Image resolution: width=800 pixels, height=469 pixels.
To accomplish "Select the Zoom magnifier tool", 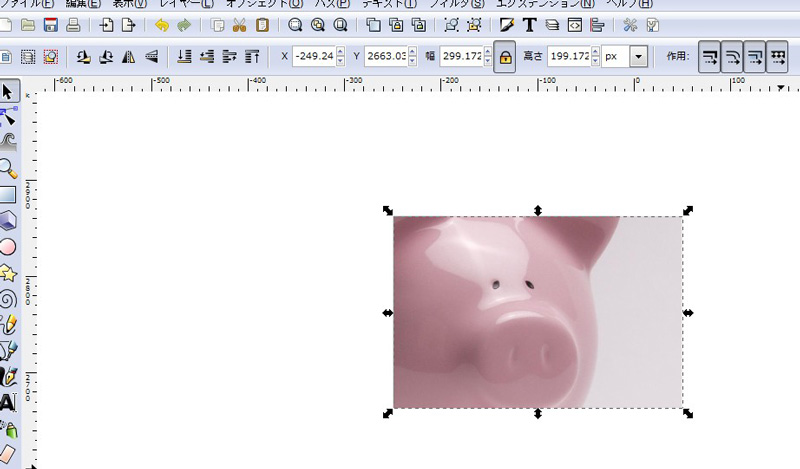I will coord(8,168).
